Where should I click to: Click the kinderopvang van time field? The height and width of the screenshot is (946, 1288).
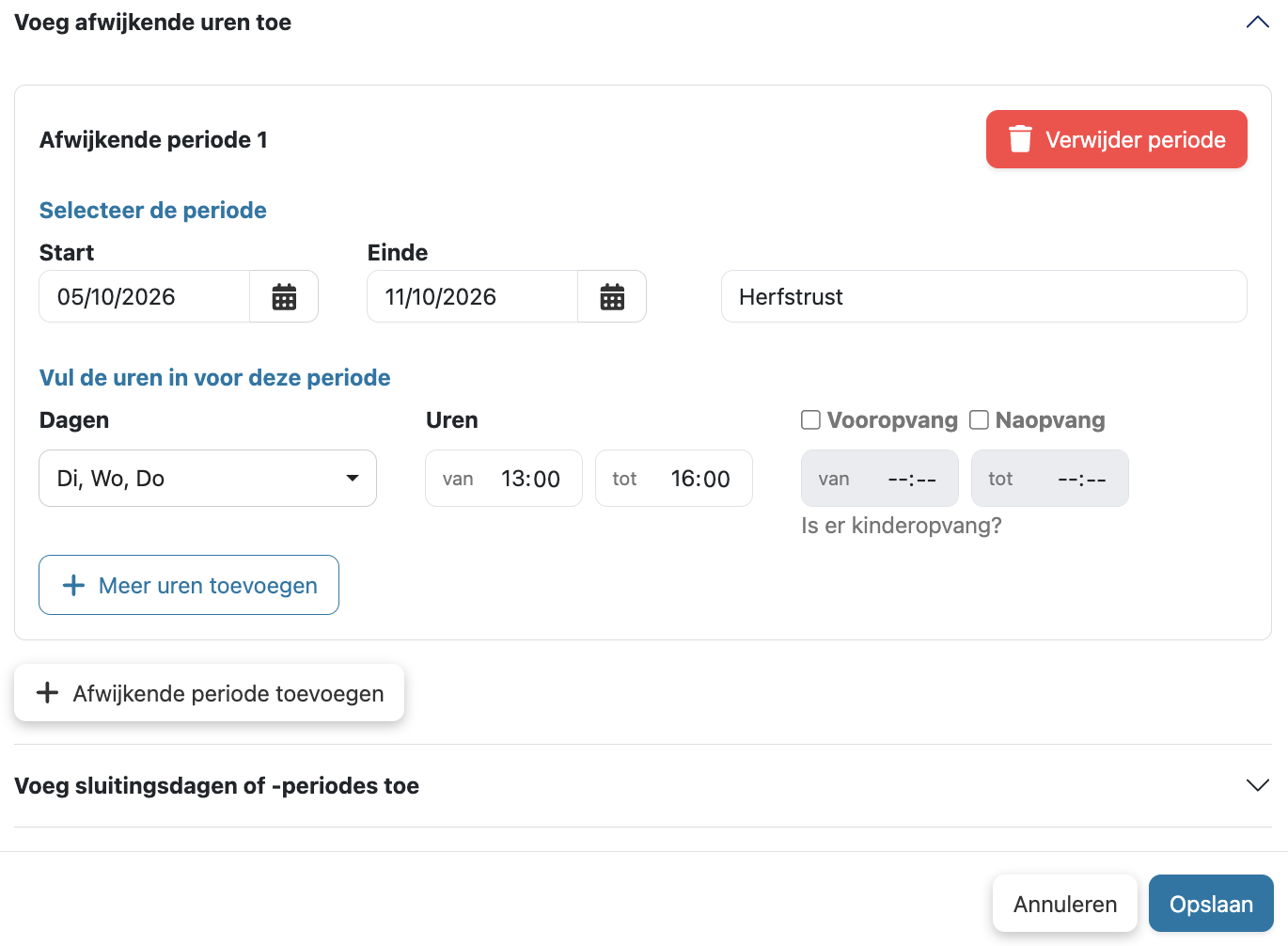click(x=880, y=479)
